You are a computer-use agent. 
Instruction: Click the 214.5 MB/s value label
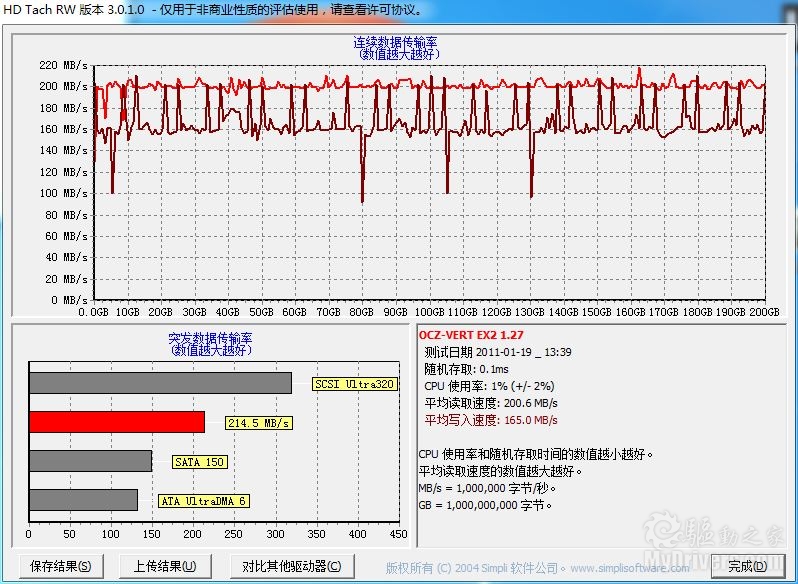click(259, 423)
